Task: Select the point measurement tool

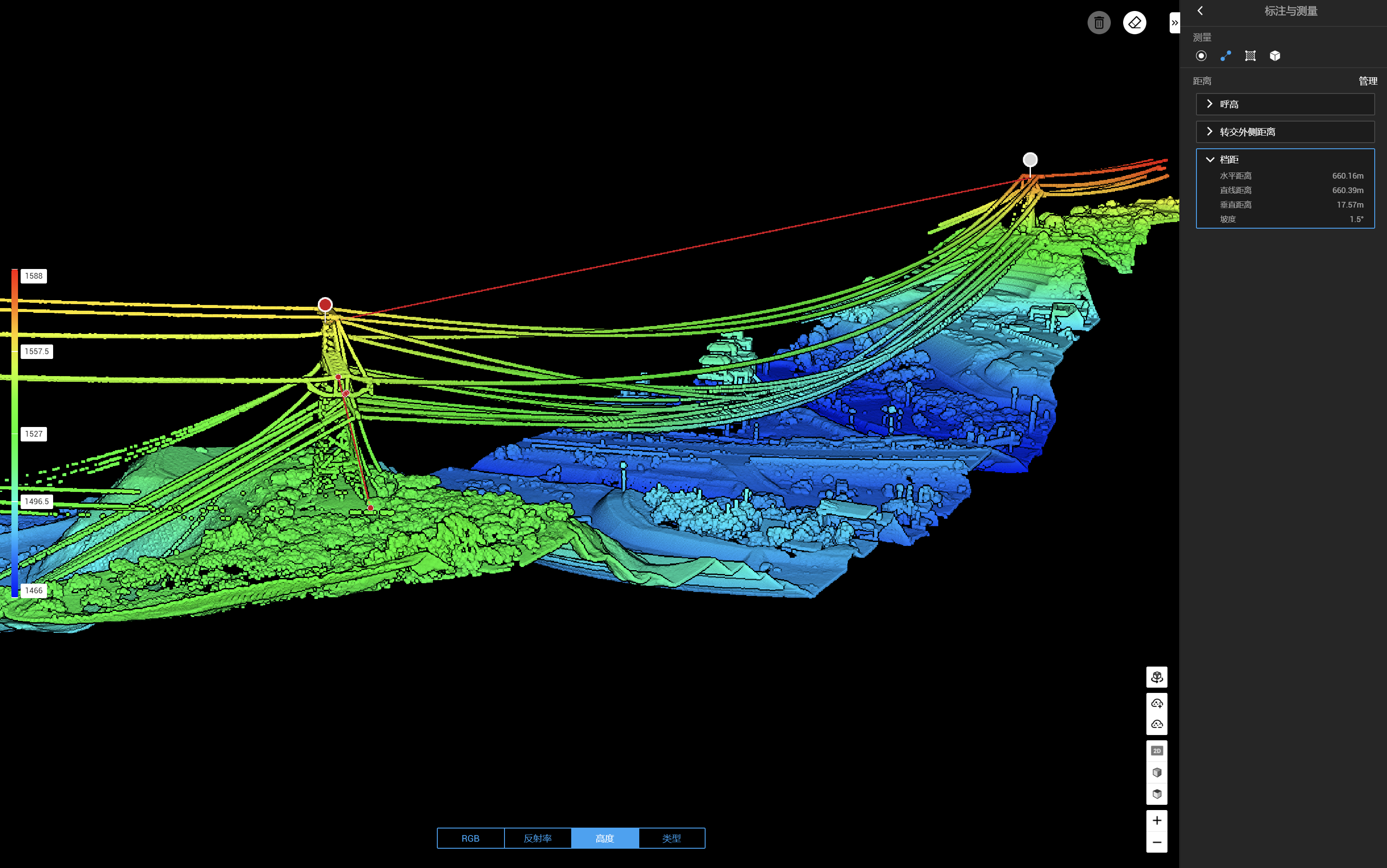Action: tap(1201, 56)
